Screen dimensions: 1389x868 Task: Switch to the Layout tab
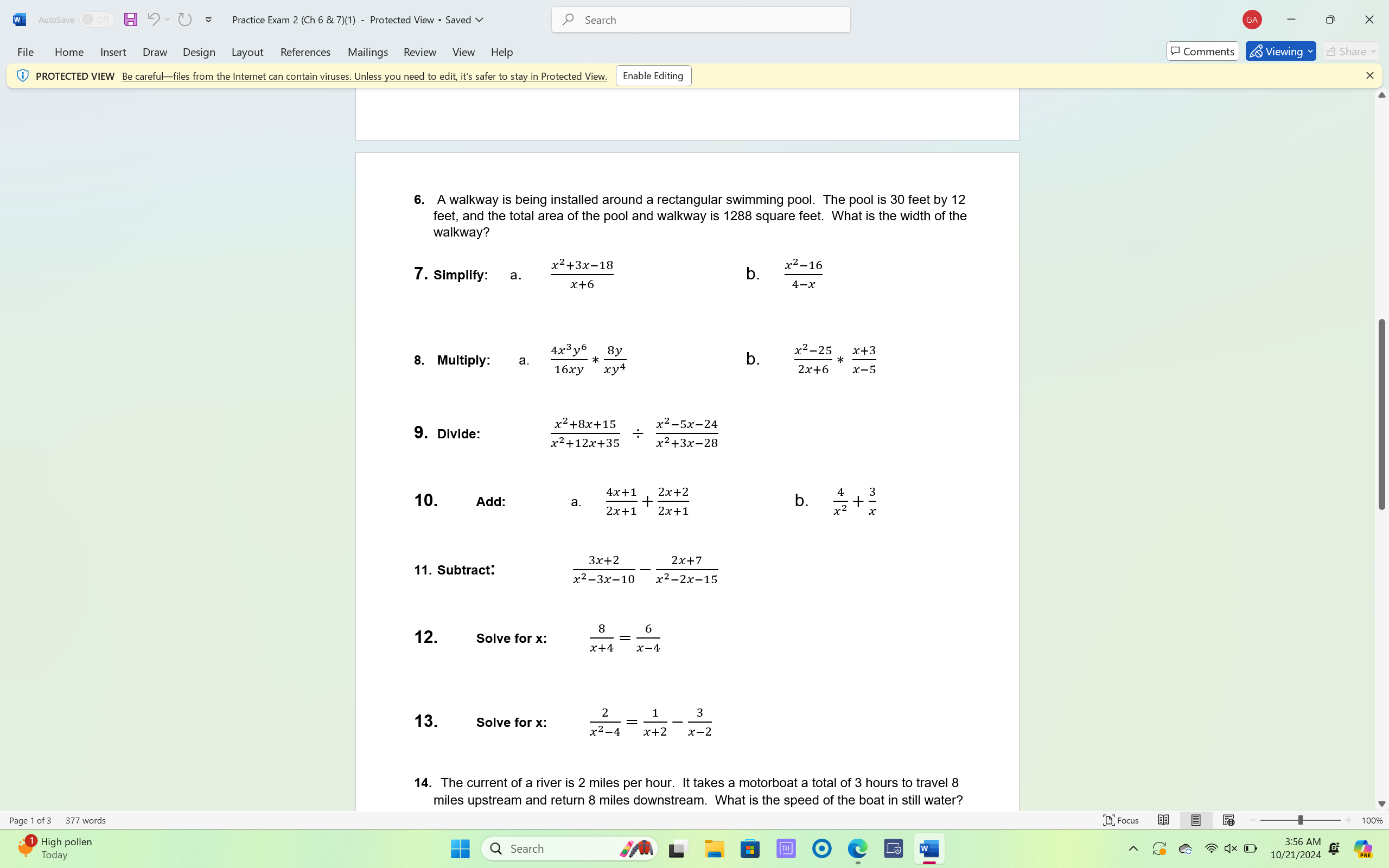tap(247, 52)
